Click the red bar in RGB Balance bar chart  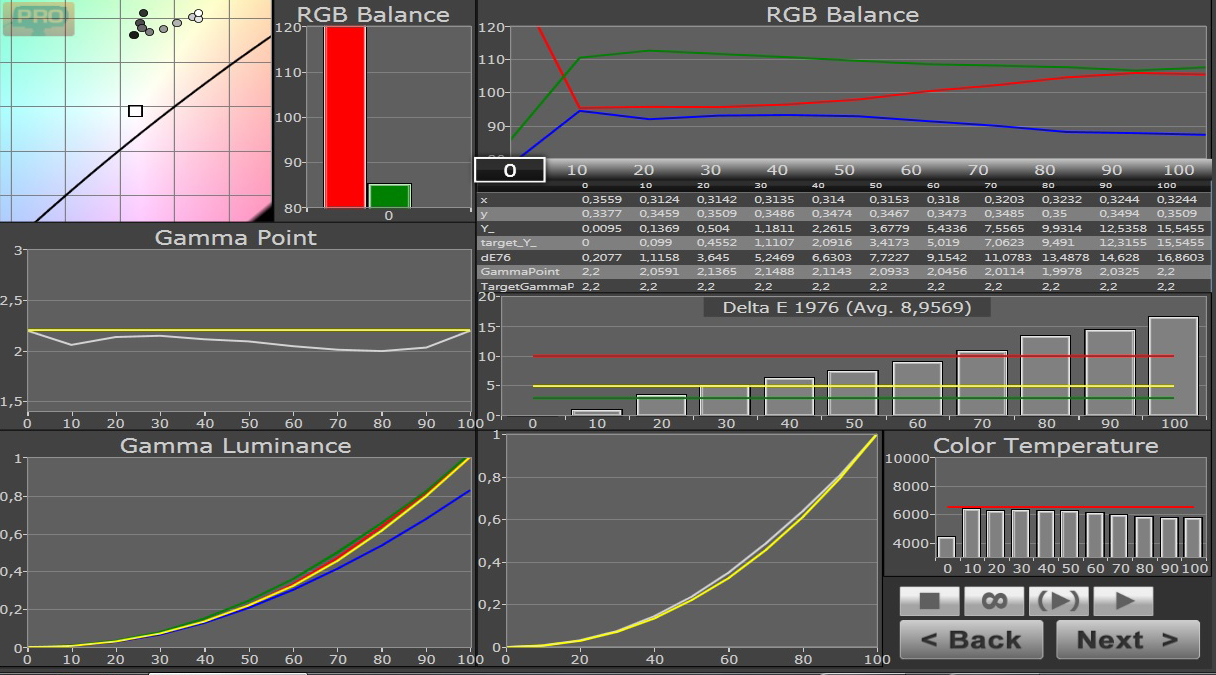coord(345,117)
